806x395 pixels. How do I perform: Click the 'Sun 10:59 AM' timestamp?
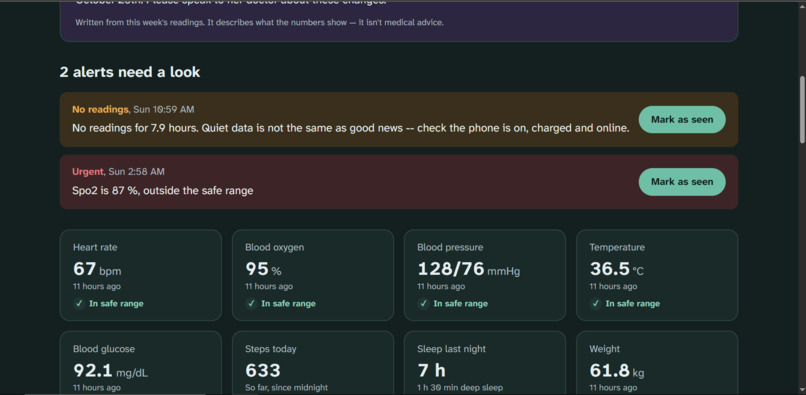[x=163, y=110]
